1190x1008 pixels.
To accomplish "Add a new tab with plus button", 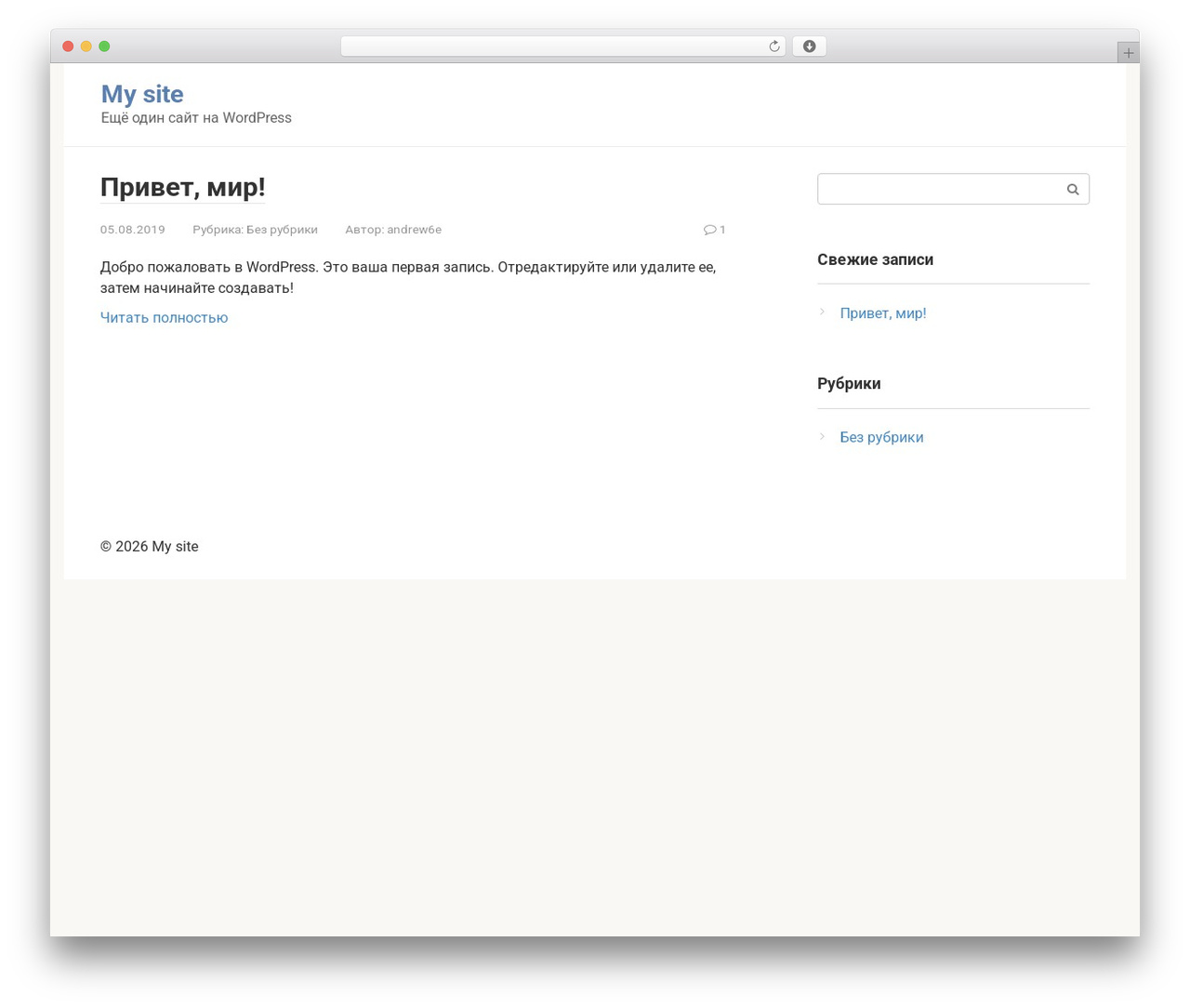I will (x=1128, y=53).
